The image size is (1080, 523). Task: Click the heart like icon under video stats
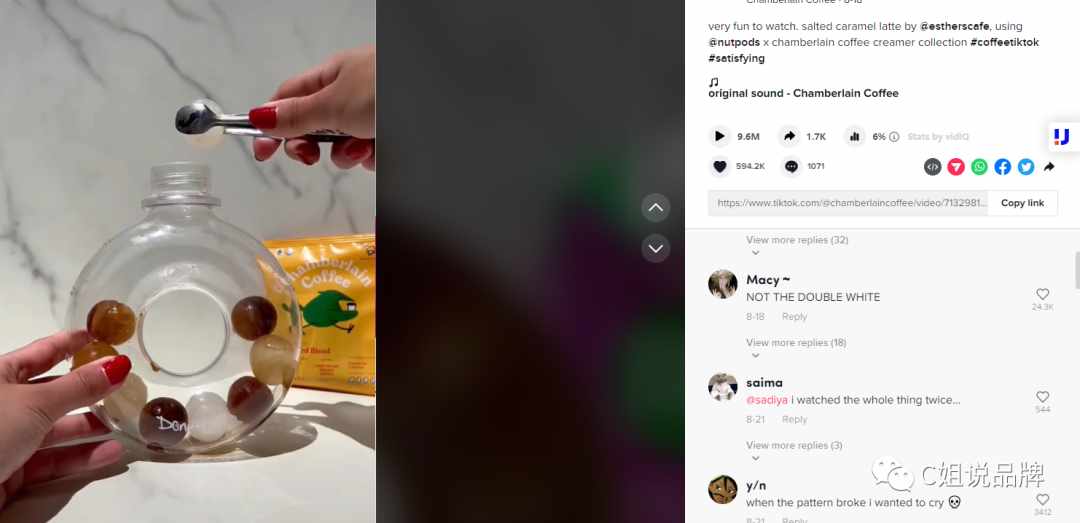click(719, 166)
